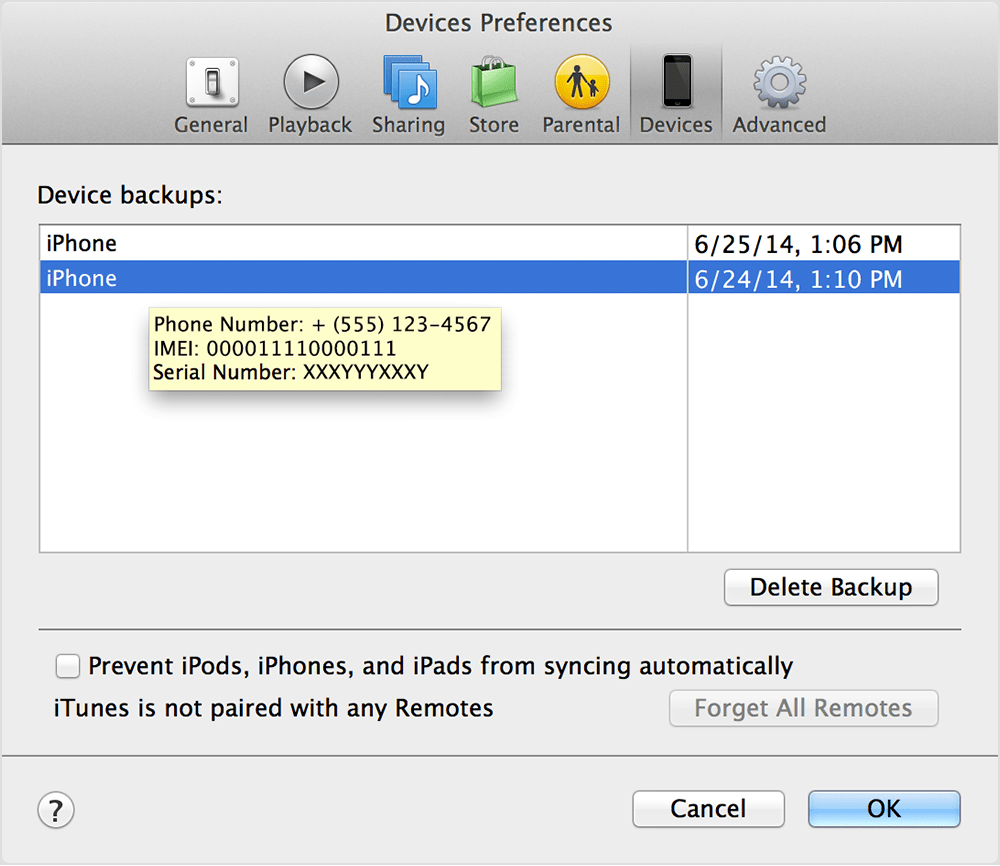Click the Forget All Remotes button
The height and width of the screenshot is (866, 1000).
803,708
